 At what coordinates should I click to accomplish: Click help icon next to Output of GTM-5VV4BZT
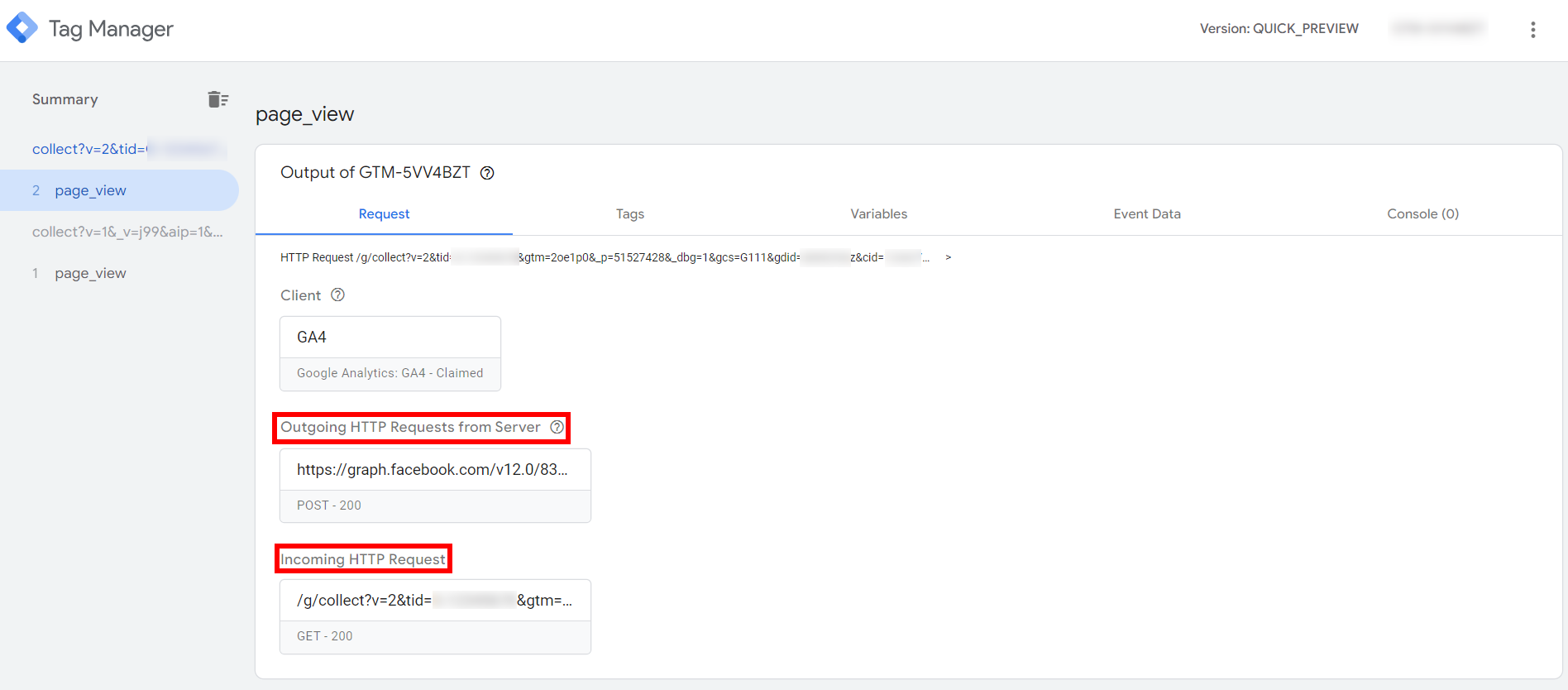pos(487,173)
